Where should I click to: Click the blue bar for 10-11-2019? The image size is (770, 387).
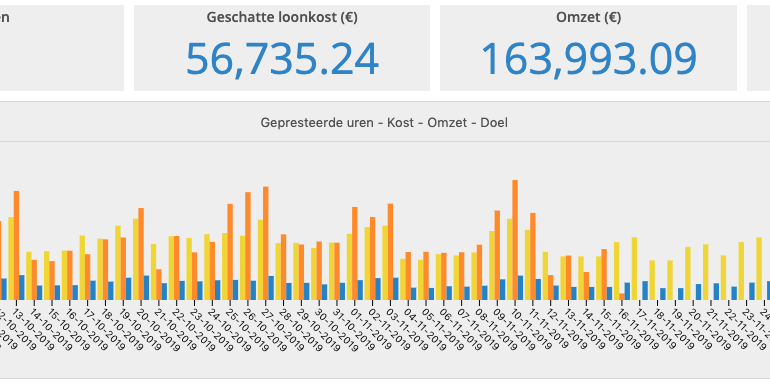[521, 288]
